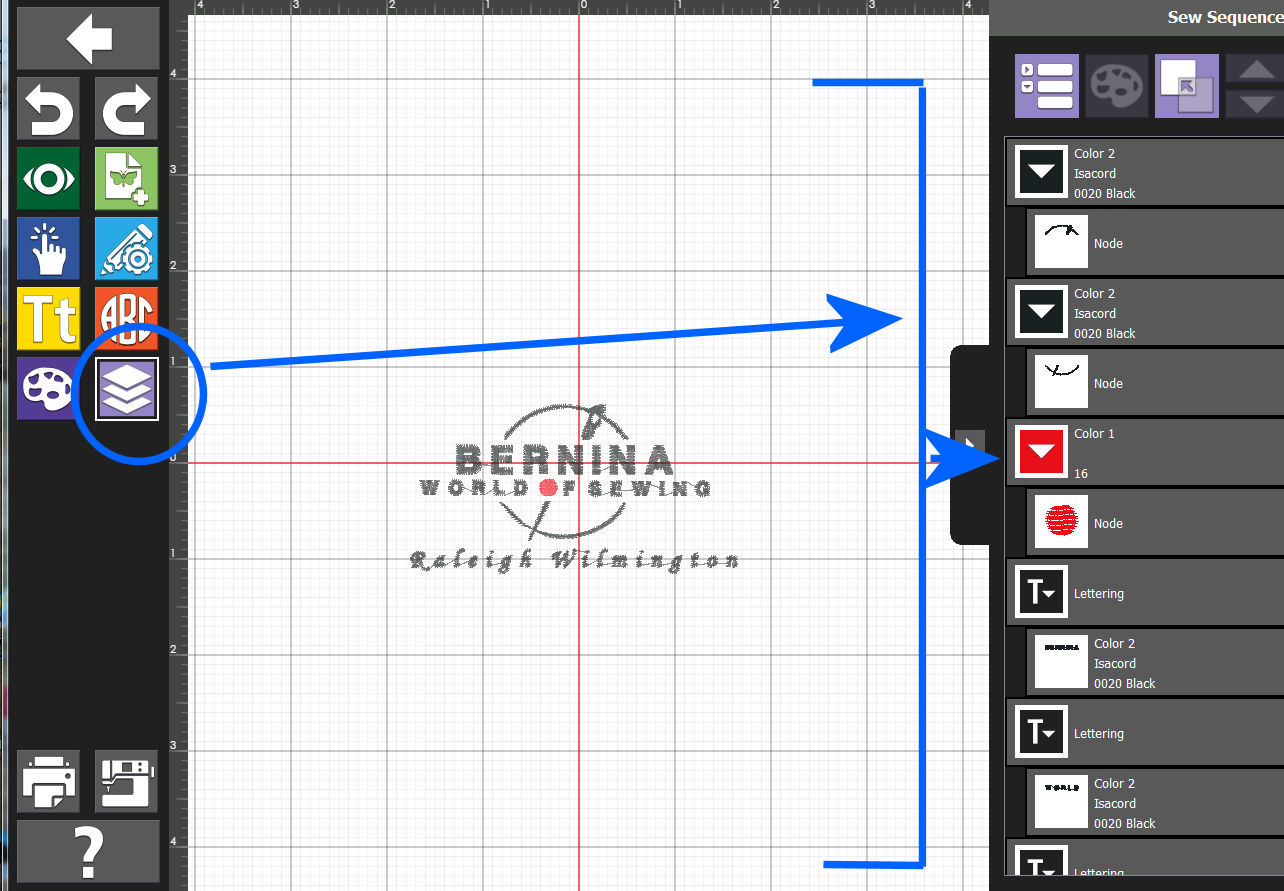Collapse the red Color 1 group
1284x891 pixels.
(1041, 452)
